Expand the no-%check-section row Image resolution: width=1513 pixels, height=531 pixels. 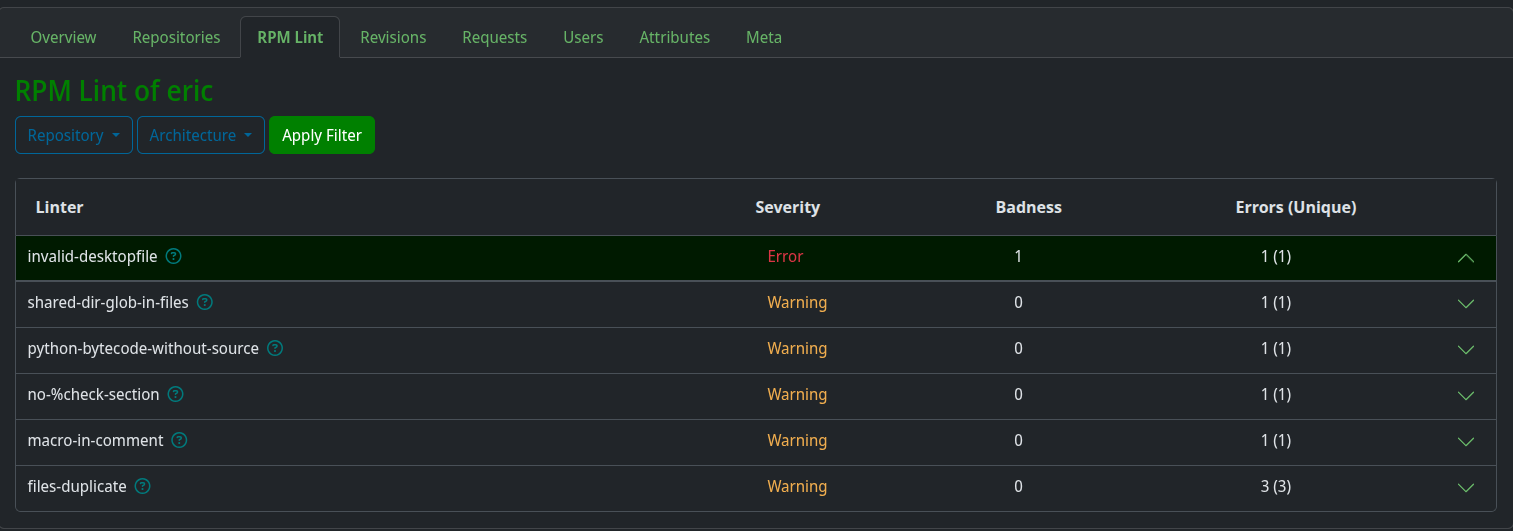pyautogui.click(x=1466, y=395)
